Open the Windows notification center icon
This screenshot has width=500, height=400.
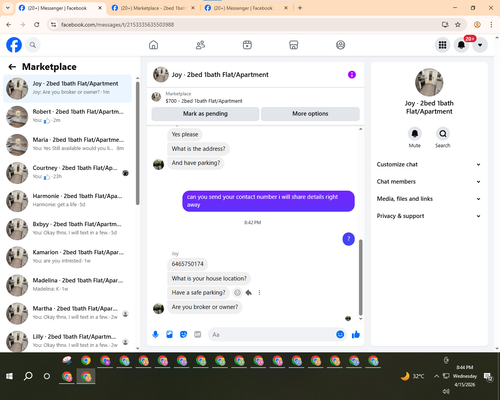coord(488,377)
